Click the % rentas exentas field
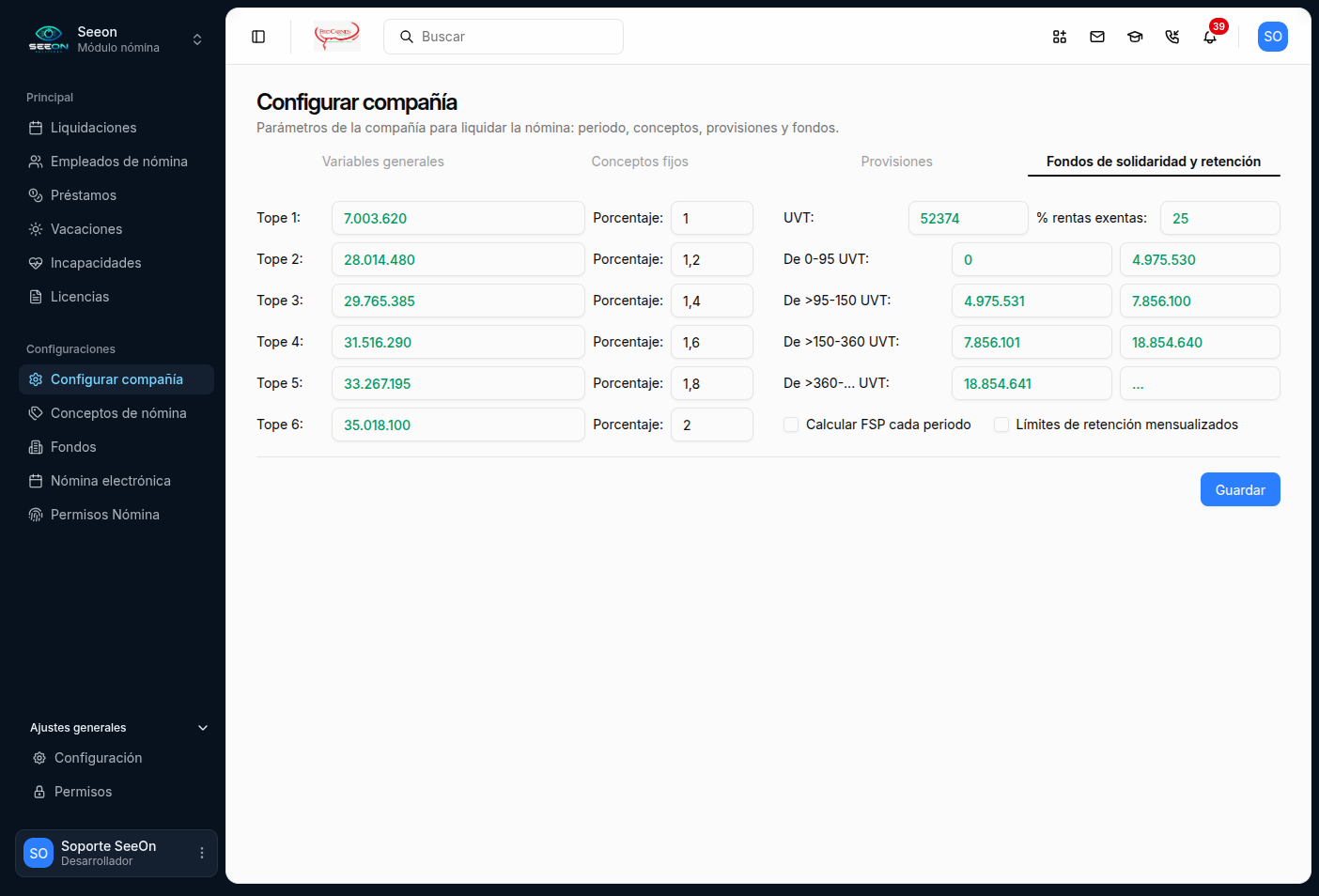Viewport: 1319px width, 896px height. [1220, 218]
